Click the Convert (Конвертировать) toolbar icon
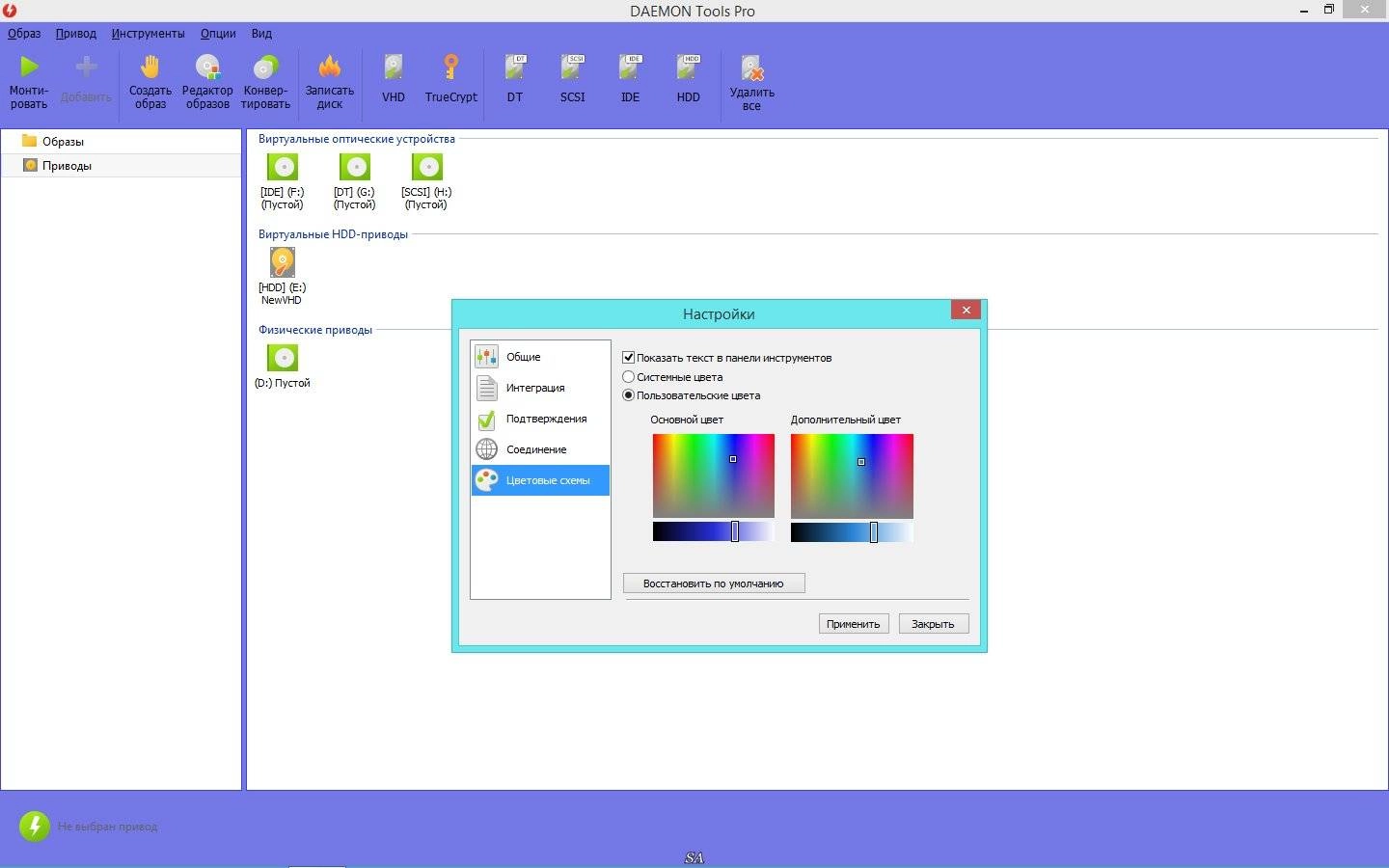This screenshot has height=868, width=1389. (x=265, y=67)
